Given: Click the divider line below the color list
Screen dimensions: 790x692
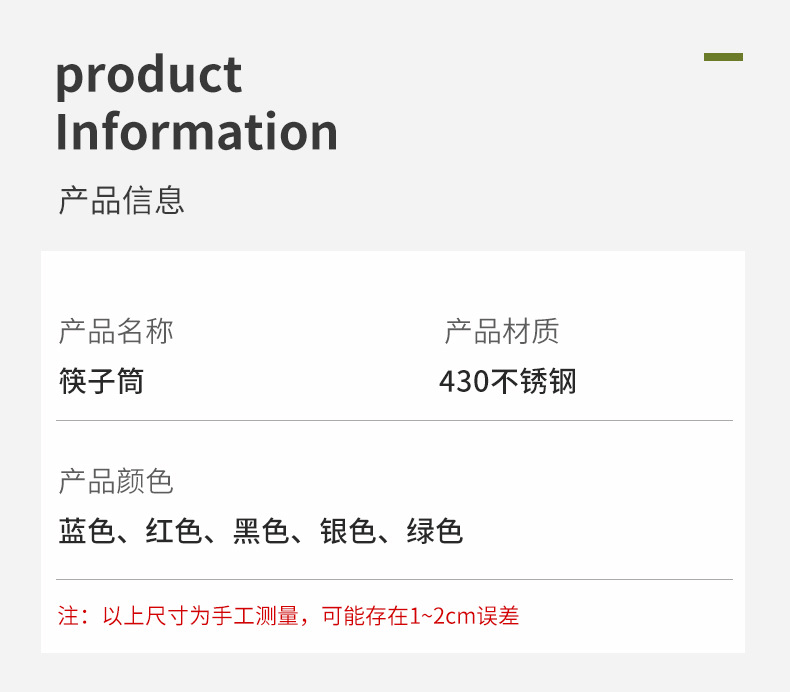Looking at the screenshot, I should pos(394,579).
